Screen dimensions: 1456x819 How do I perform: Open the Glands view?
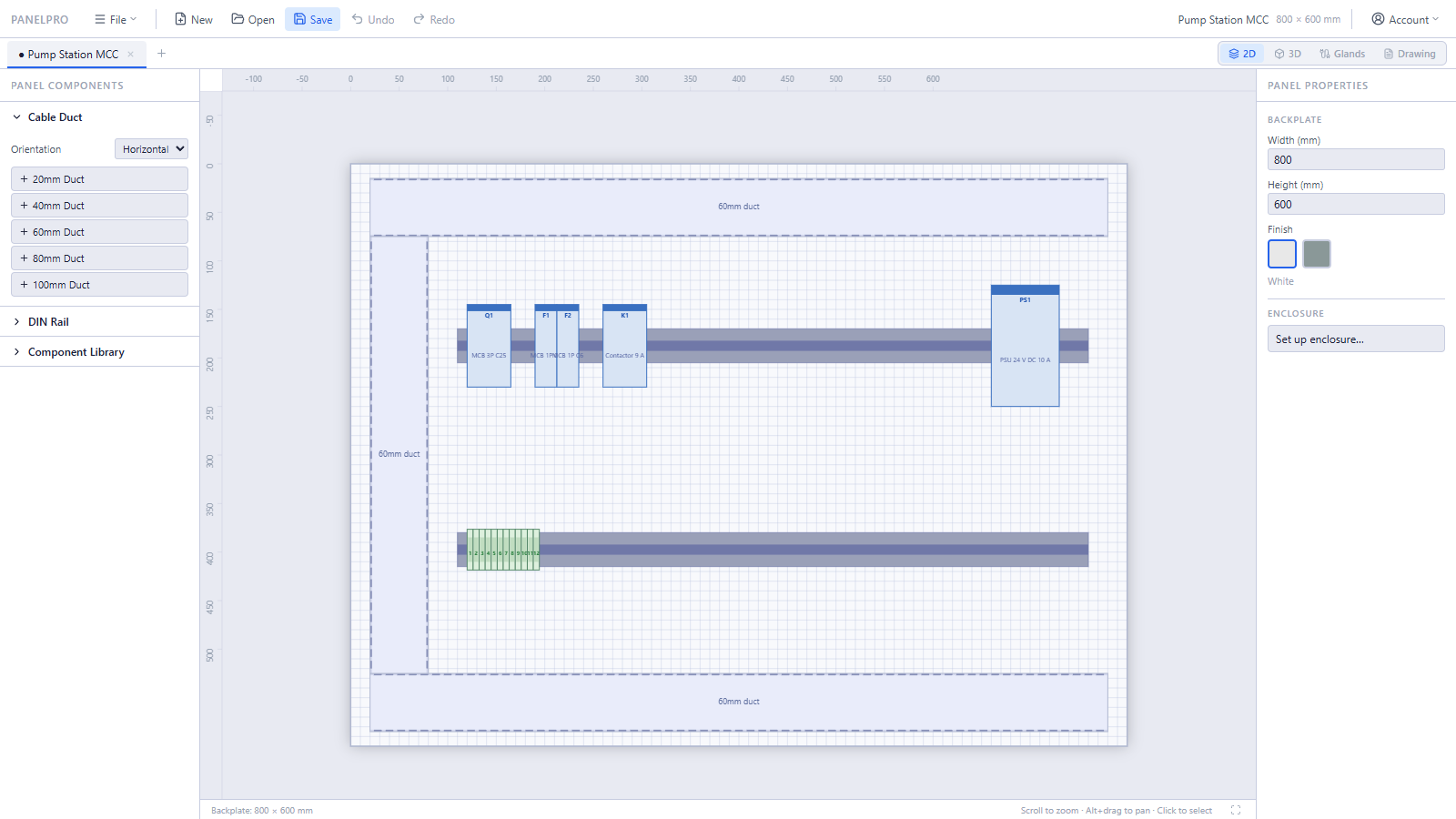[x=1342, y=54]
